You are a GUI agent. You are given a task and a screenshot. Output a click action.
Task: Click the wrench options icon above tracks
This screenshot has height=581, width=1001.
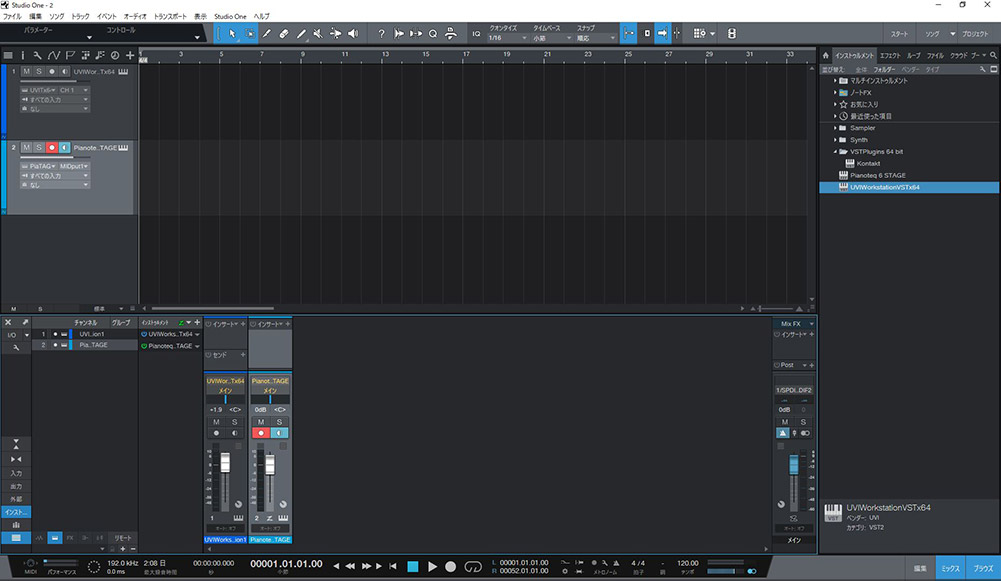pyautogui.click(x=38, y=56)
